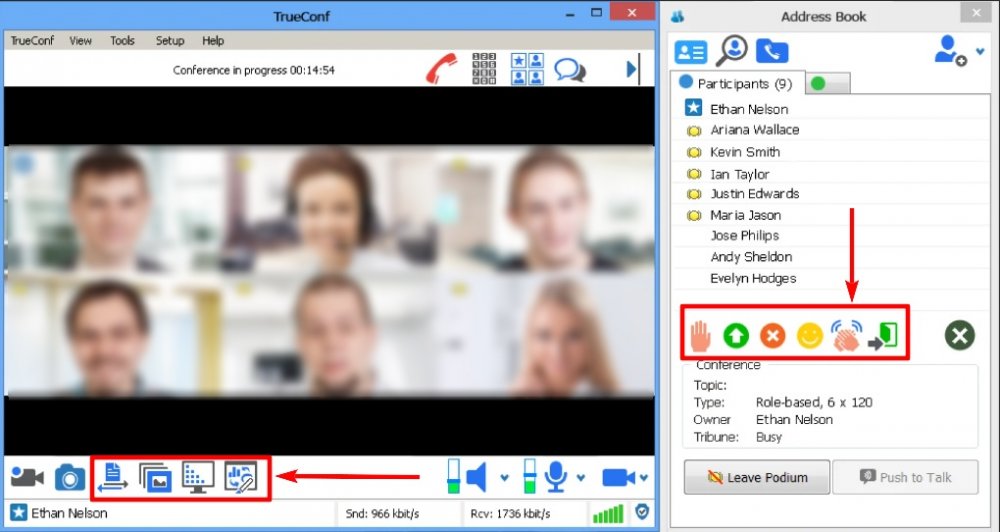This screenshot has width=1000, height=532.
Task: Take a snapshot with the camera icon
Action: click(x=70, y=477)
